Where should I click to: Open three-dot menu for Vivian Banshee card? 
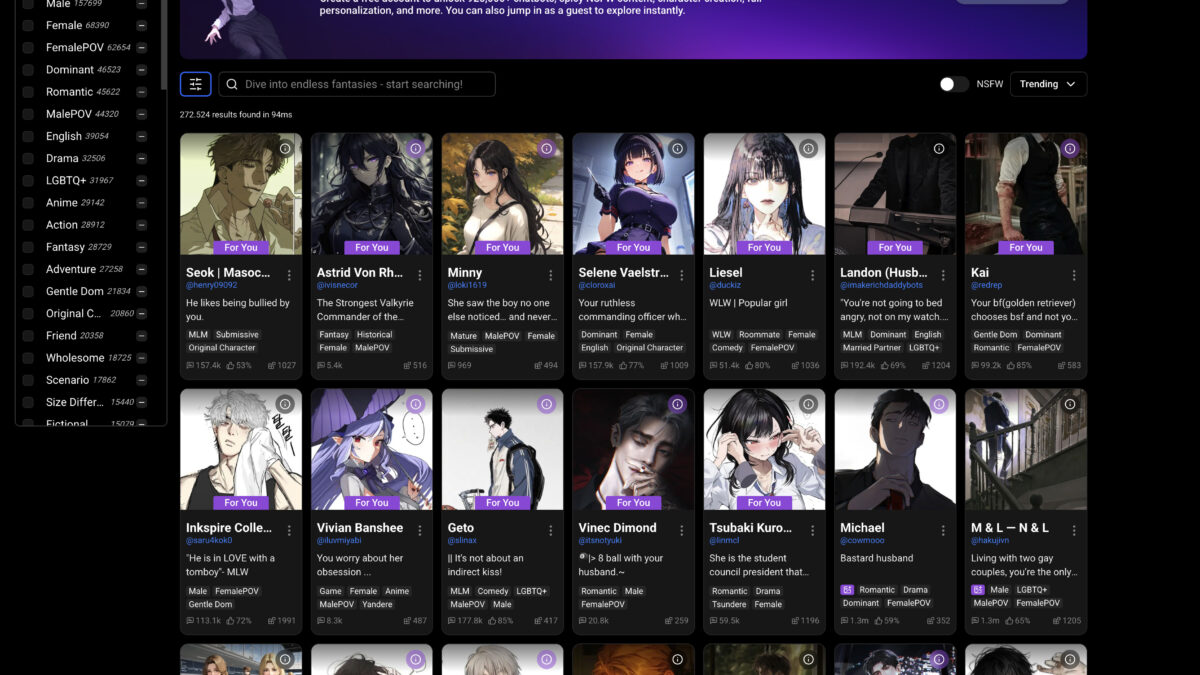pyautogui.click(x=420, y=531)
